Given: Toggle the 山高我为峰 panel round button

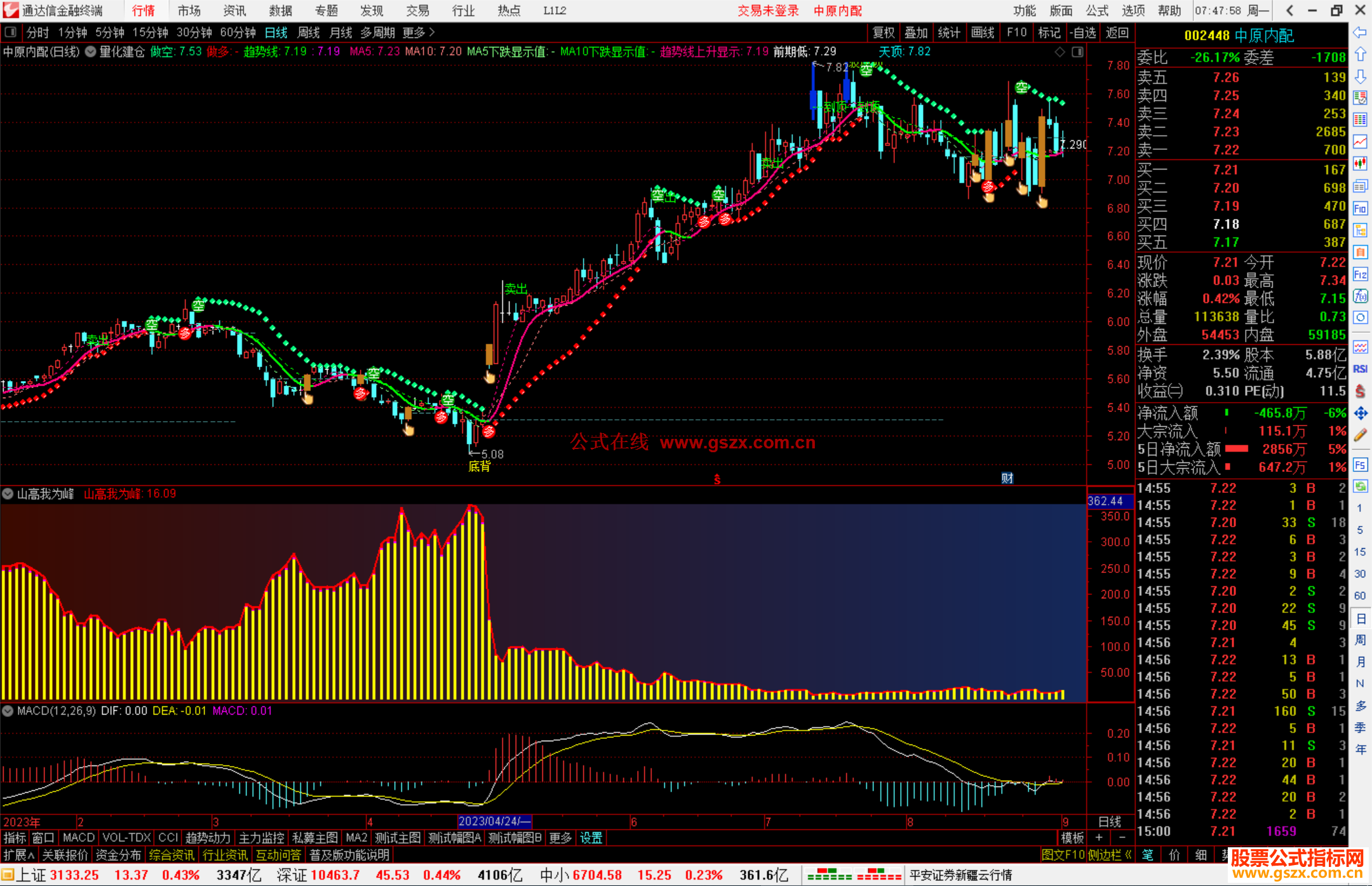Looking at the screenshot, I should click(x=8, y=493).
